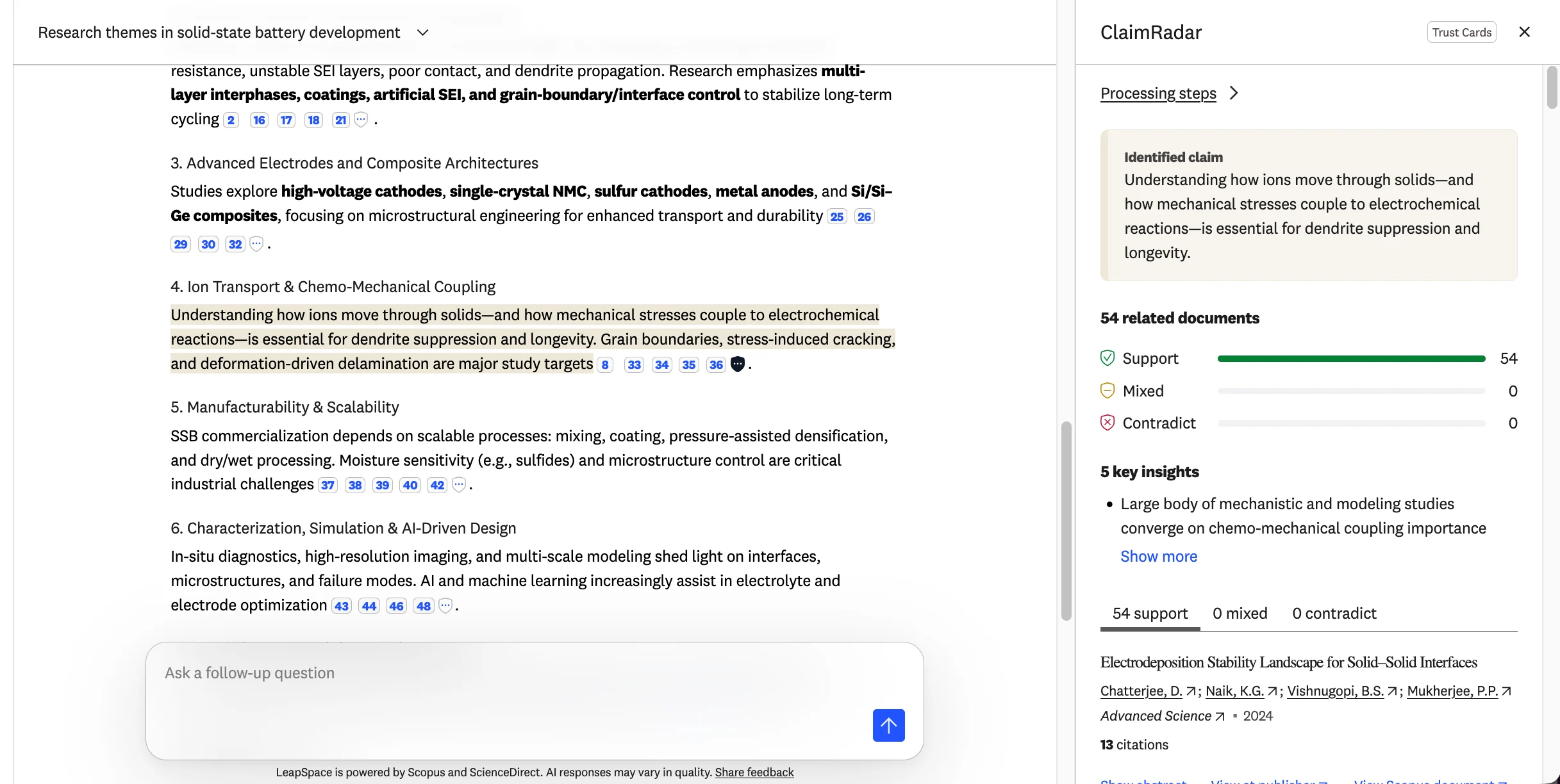Click the ellipsis citation badge after citation 32
Screen dimensions: 1560x784
click(x=256, y=244)
